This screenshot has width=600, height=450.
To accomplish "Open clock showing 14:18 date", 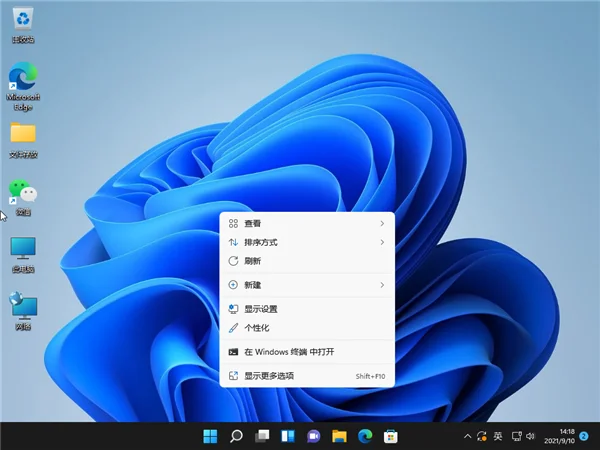I will 559,436.
